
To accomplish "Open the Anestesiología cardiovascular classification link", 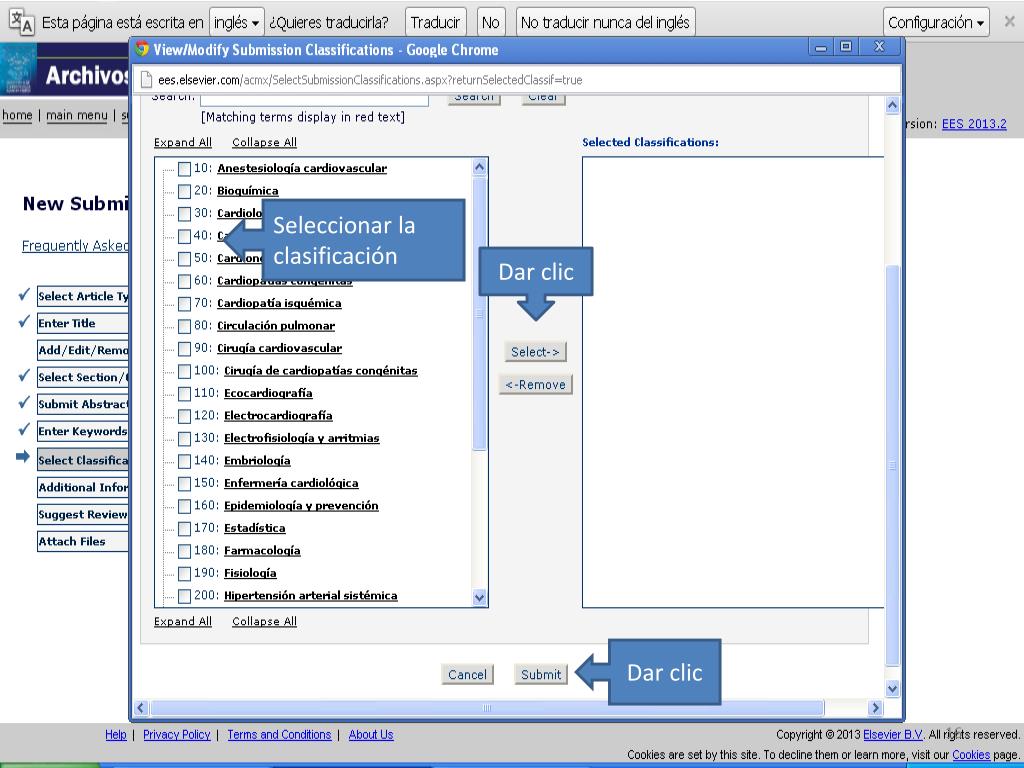I will tap(302, 168).
